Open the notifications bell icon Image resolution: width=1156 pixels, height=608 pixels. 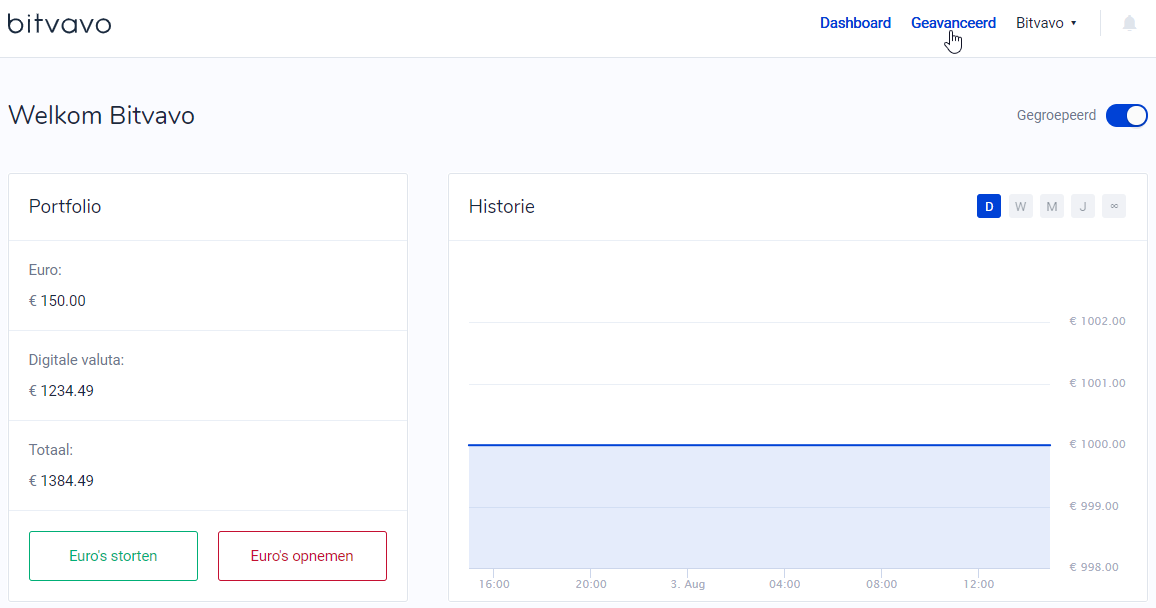point(1129,24)
